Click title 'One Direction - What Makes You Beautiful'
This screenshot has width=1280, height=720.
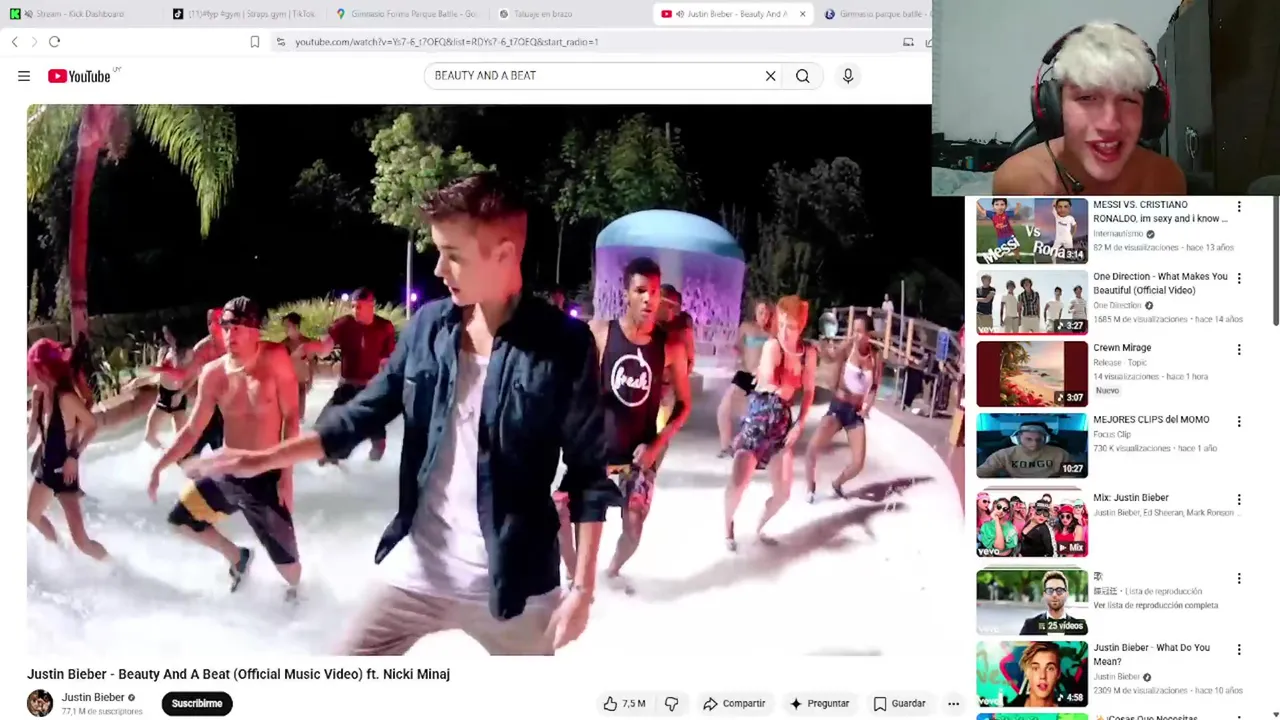click(x=1160, y=283)
